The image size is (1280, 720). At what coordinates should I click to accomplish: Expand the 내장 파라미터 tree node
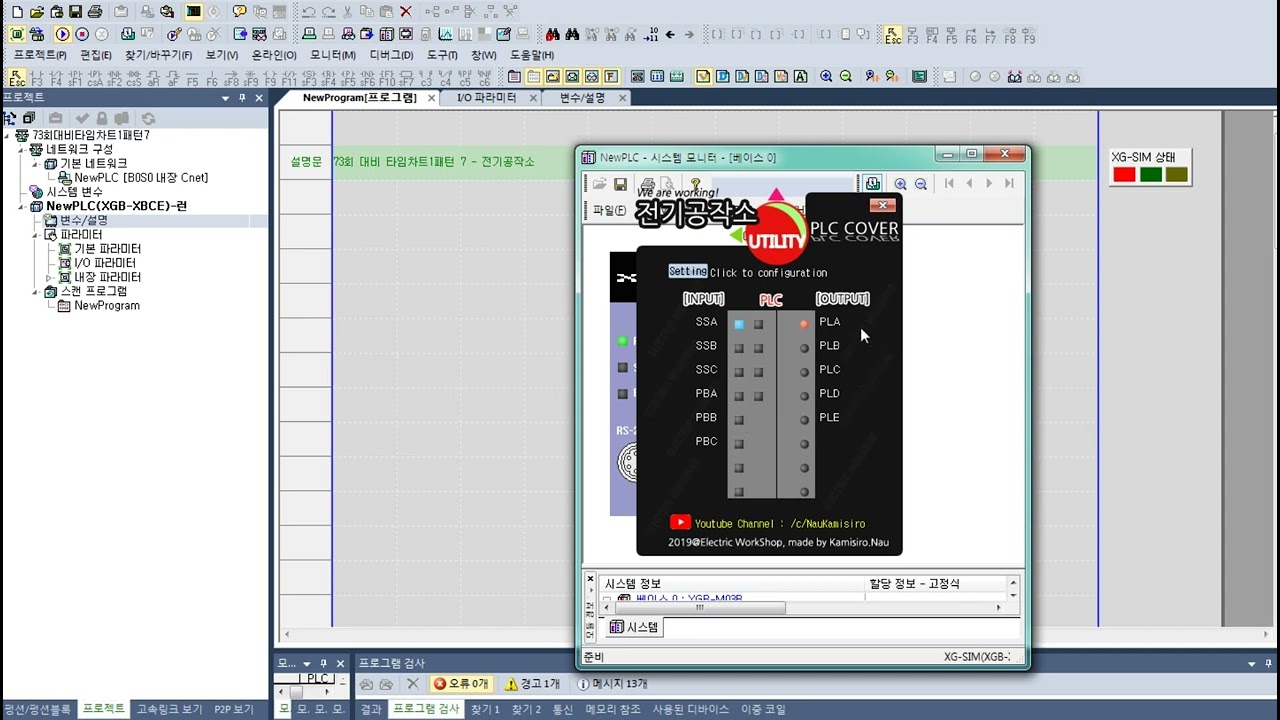point(50,277)
